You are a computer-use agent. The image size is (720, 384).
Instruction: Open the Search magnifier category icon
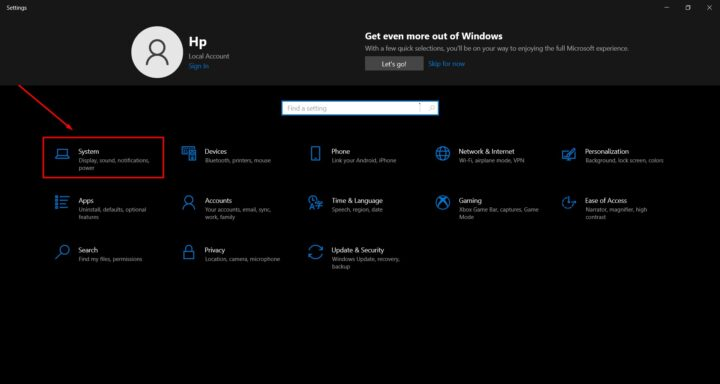click(62, 252)
